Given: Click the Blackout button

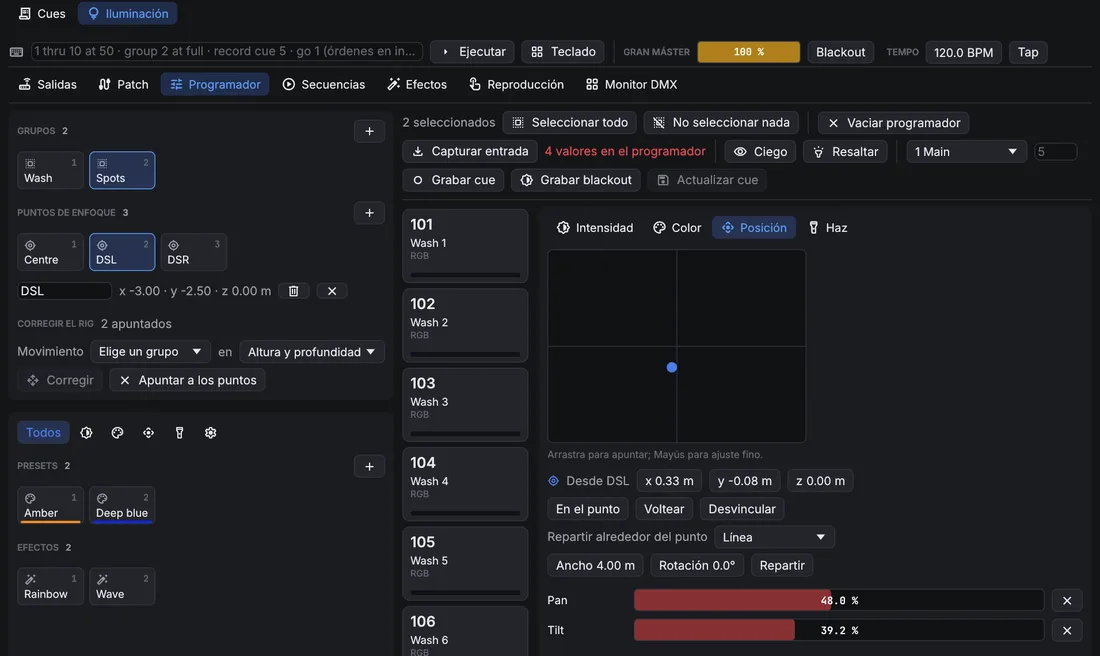Looking at the screenshot, I should [x=840, y=52].
